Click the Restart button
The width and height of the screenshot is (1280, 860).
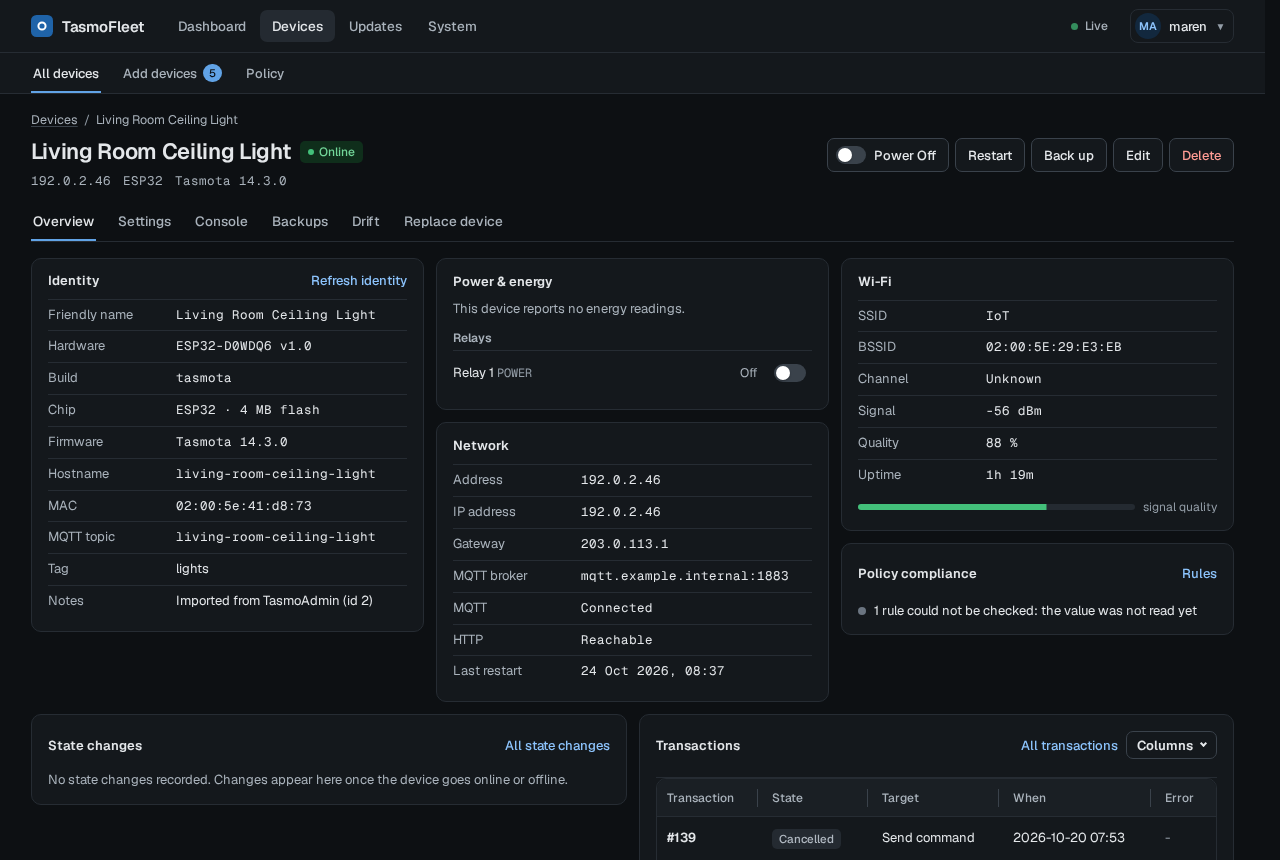pyautogui.click(x=990, y=155)
